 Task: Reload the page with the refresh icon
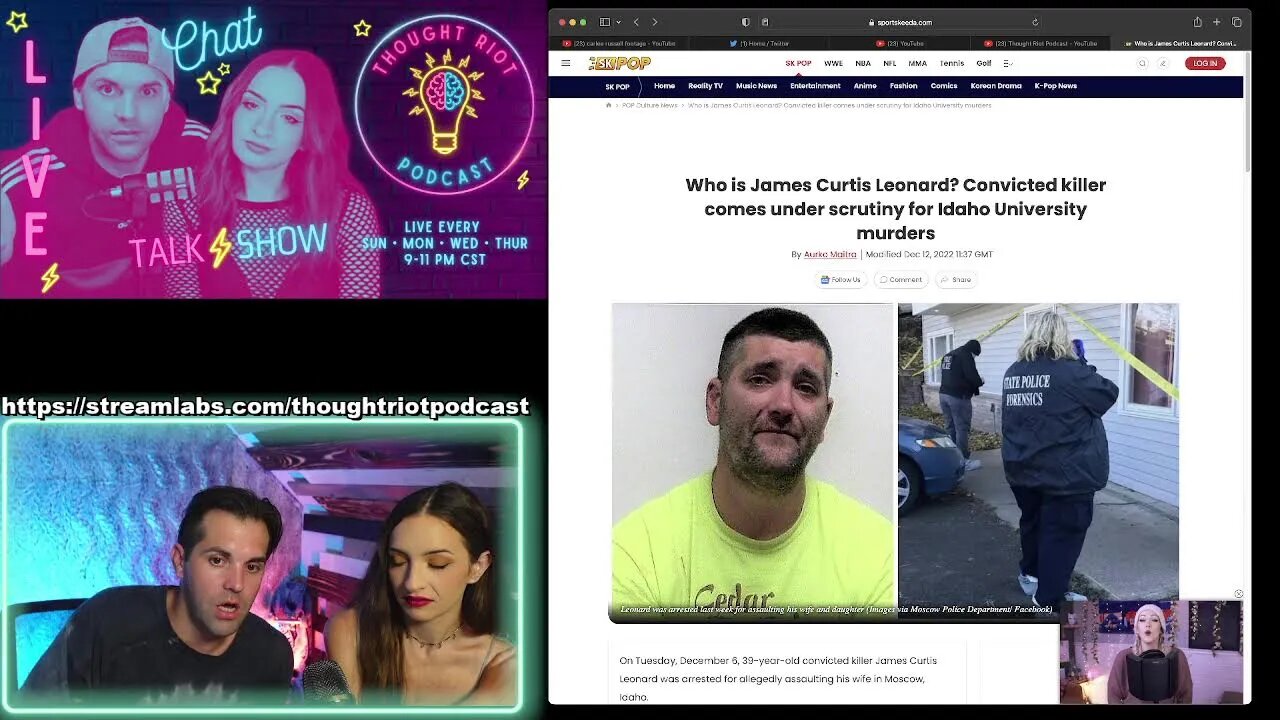(x=1035, y=22)
